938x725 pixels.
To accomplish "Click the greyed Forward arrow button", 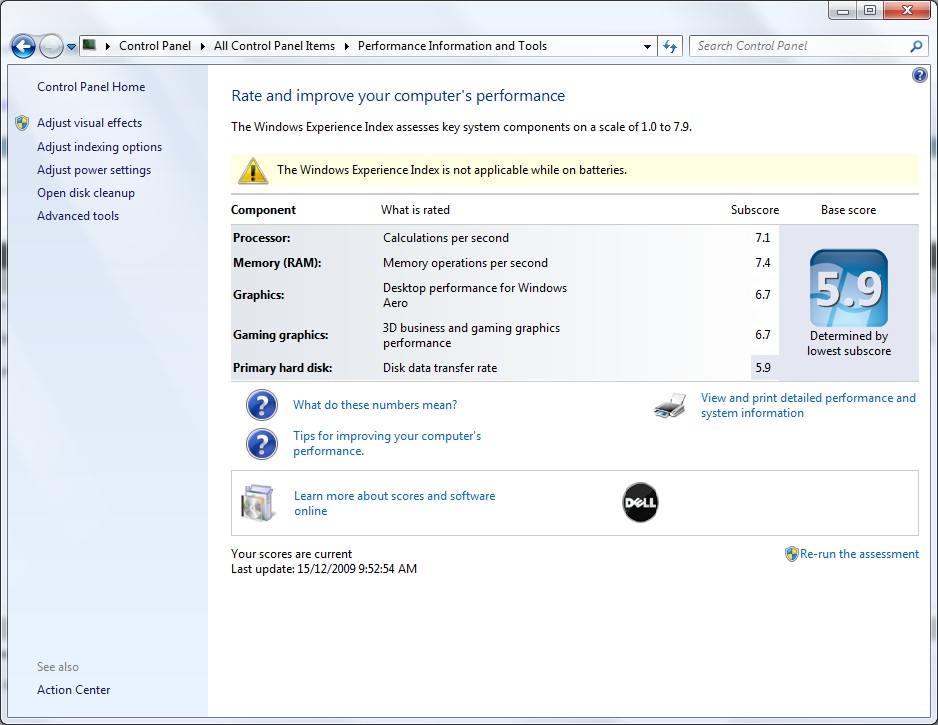I will (x=51, y=46).
